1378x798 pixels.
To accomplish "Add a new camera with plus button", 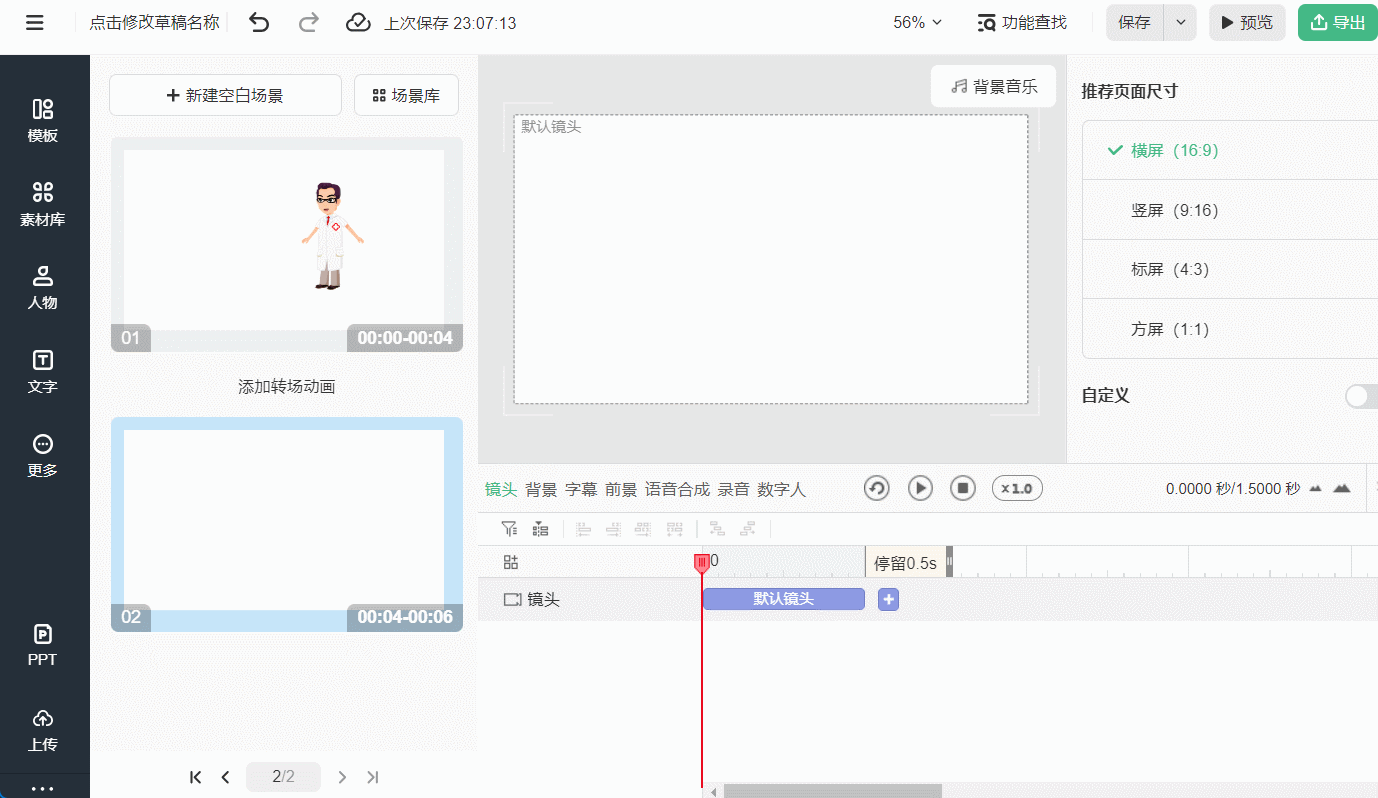I will pyautogui.click(x=888, y=599).
